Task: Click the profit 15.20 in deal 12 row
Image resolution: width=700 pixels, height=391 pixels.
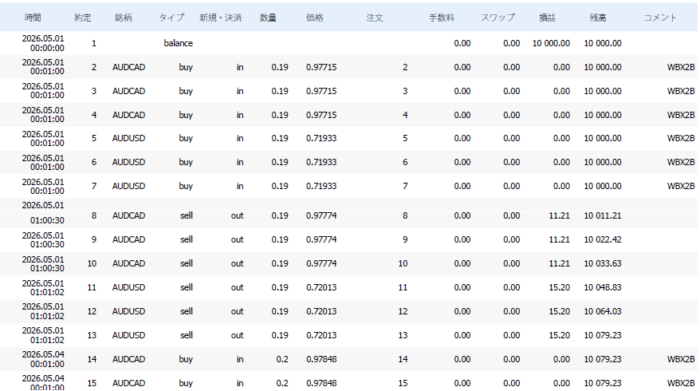Action: [x=559, y=312]
